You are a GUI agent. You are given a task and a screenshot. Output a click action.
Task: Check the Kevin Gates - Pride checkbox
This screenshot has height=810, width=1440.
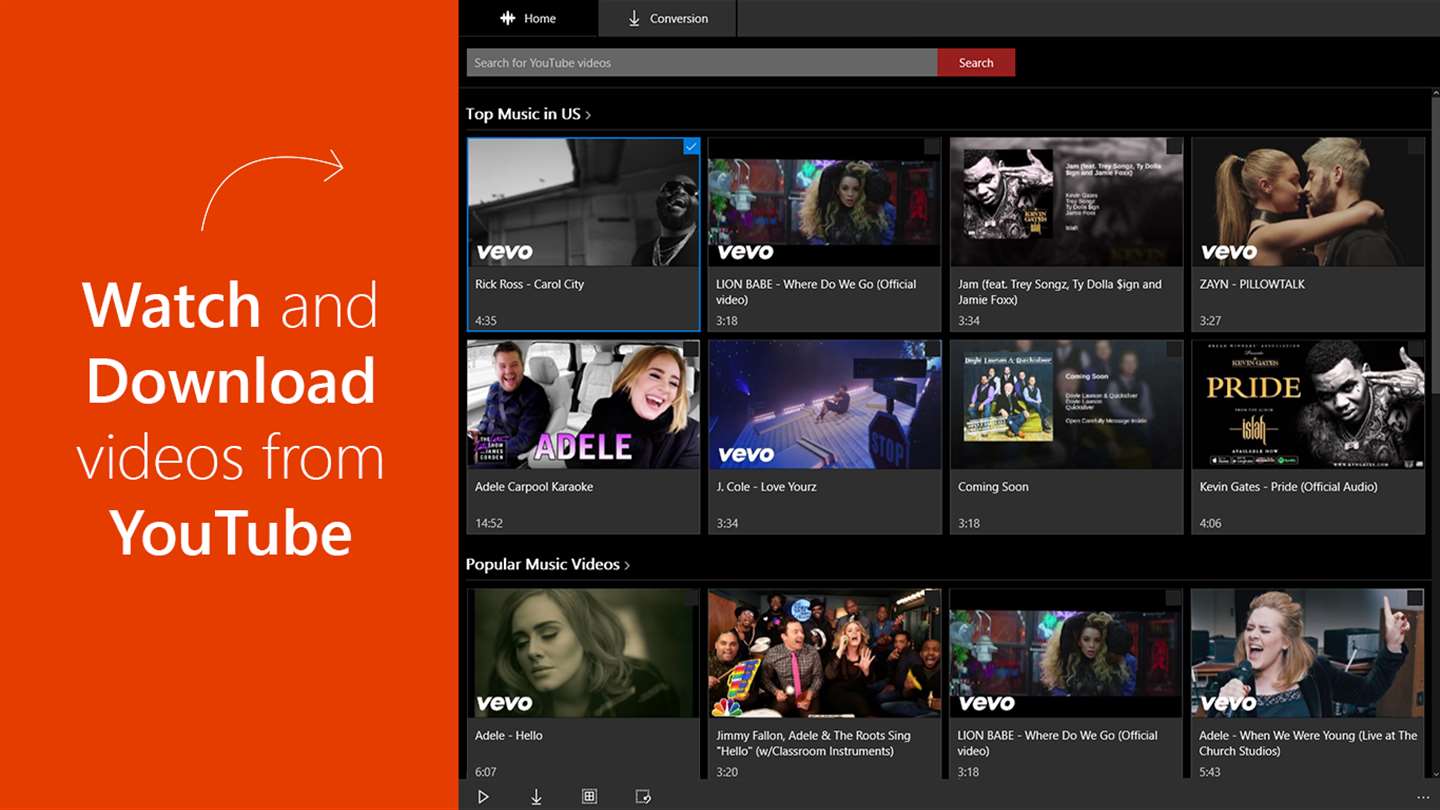pos(1415,349)
